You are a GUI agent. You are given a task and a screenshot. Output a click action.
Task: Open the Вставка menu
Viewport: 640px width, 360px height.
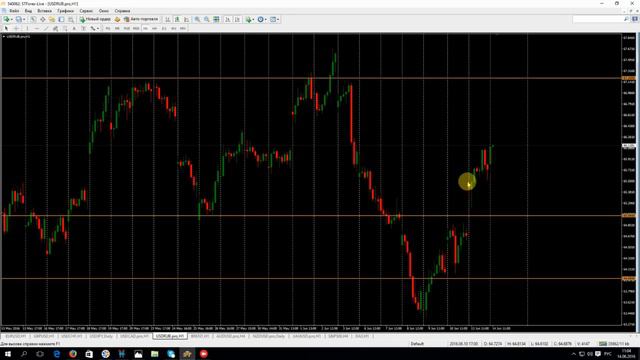44,11
